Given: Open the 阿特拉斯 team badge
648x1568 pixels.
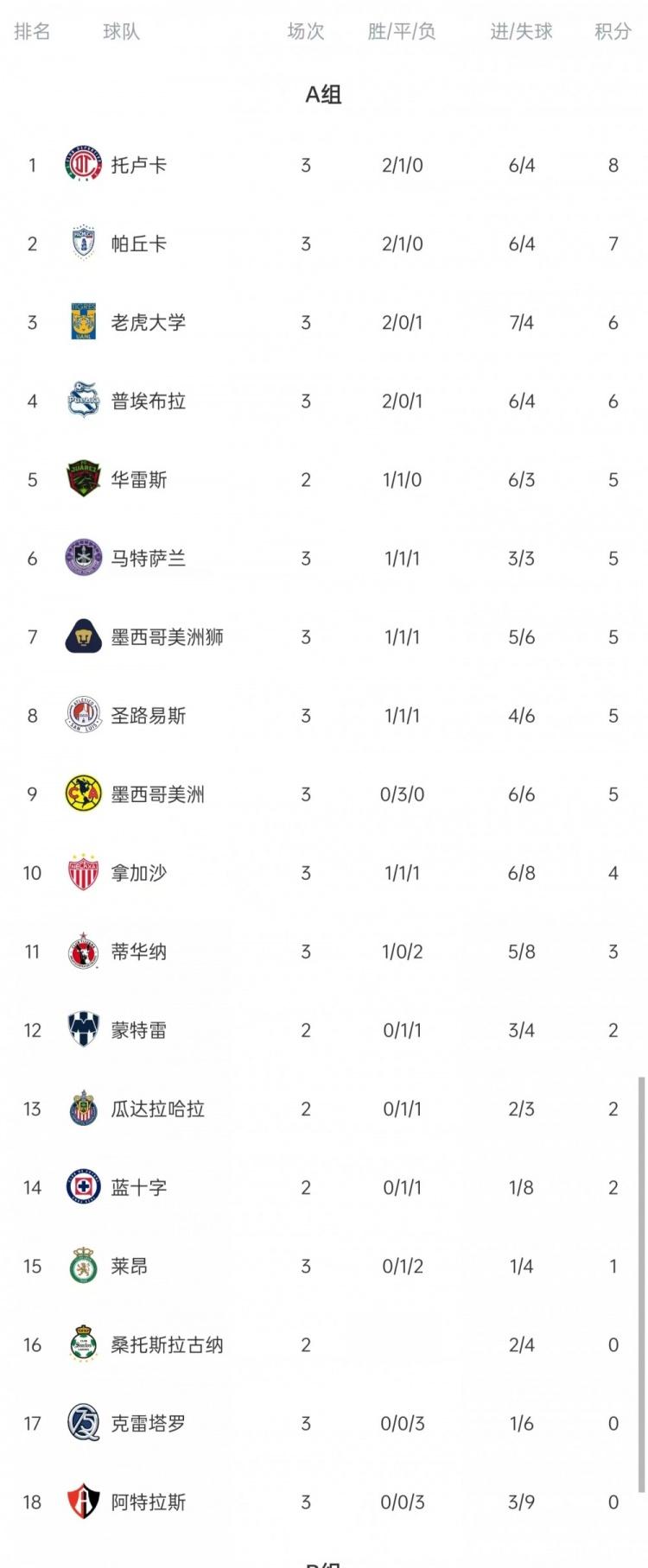Looking at the screenshot, I should [84, 1502].
